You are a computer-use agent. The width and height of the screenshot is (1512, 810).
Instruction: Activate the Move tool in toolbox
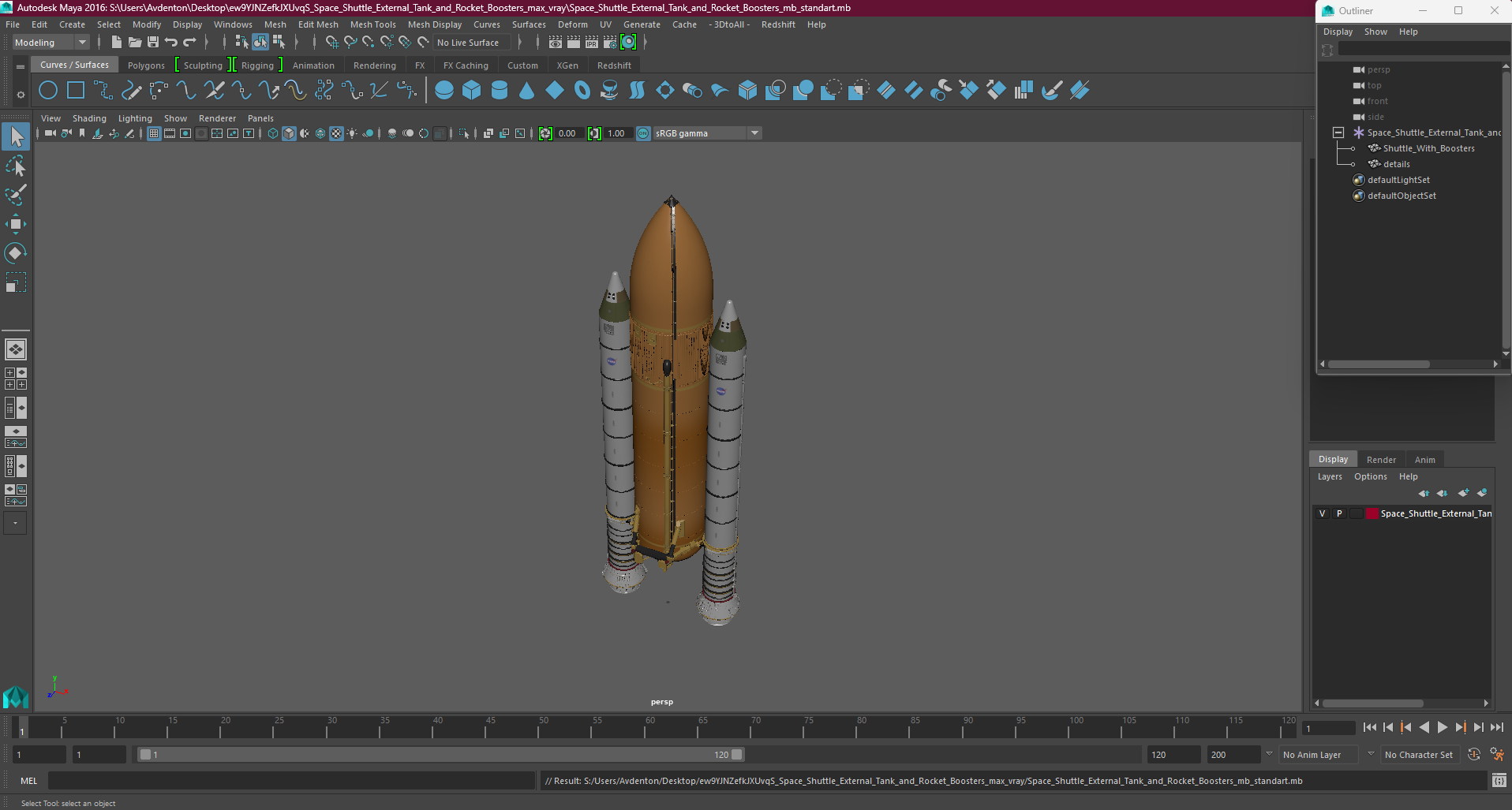click(16, 224)
